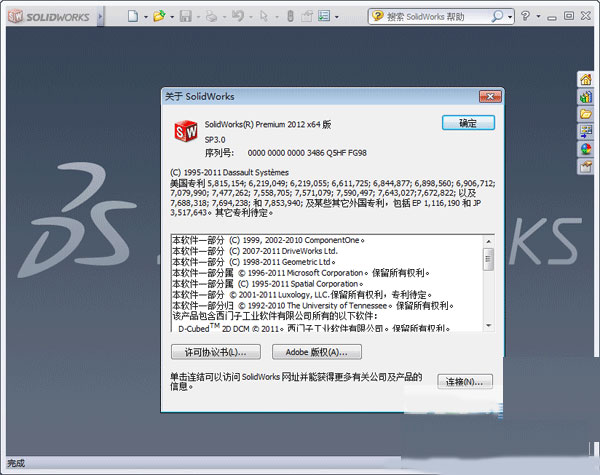Screen dimensions: 600x475
Task: Open the Custom Properties task pane tab
Action: pos(585,166)
